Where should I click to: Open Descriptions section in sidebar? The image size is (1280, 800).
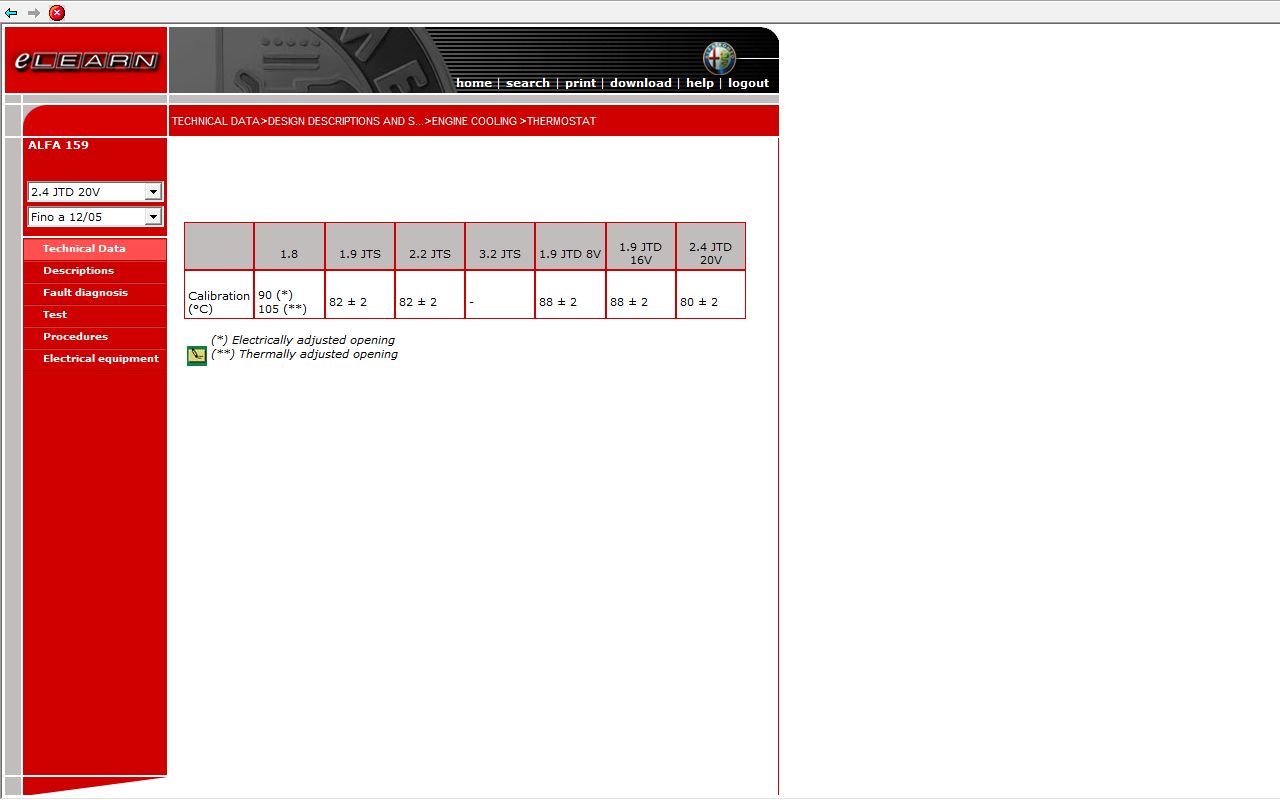[x=78, y=271]
